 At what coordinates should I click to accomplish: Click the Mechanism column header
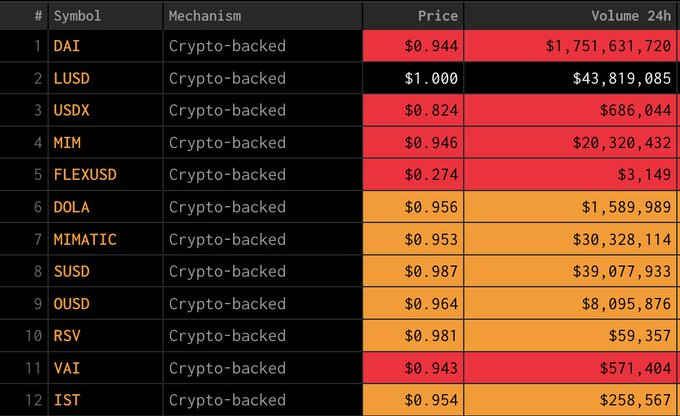click(205, 16)
